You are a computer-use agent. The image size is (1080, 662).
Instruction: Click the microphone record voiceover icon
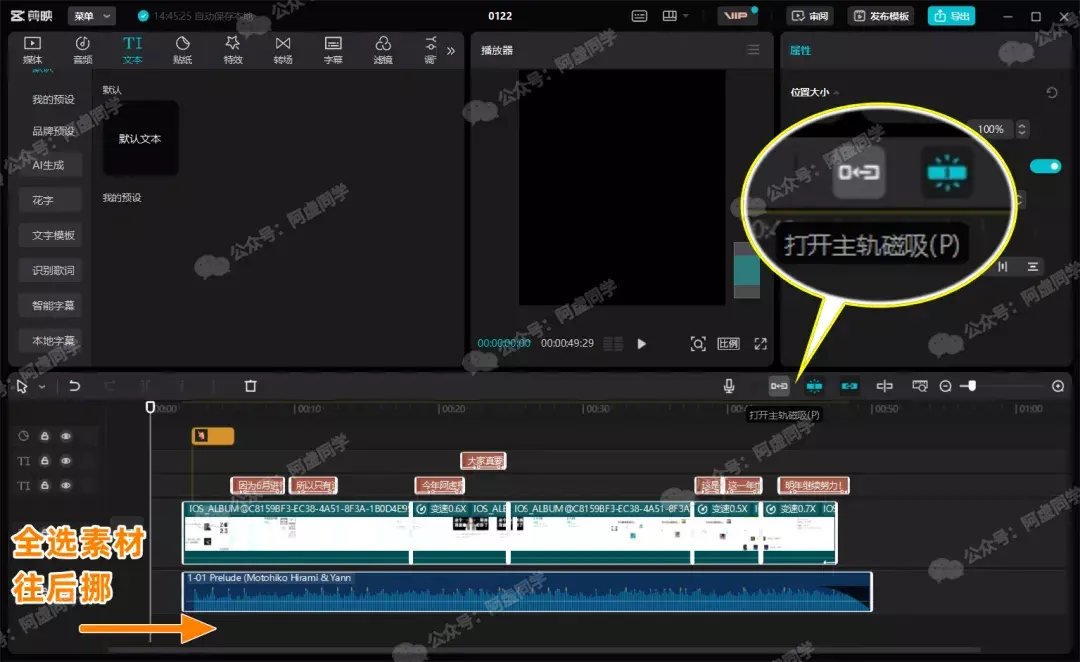pos(731,386)
